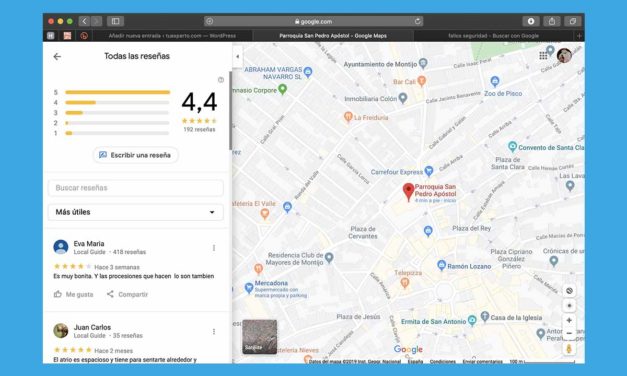Click Enviar comentarios in map footer
Screen dimensions: 627x376
point(482,361)
